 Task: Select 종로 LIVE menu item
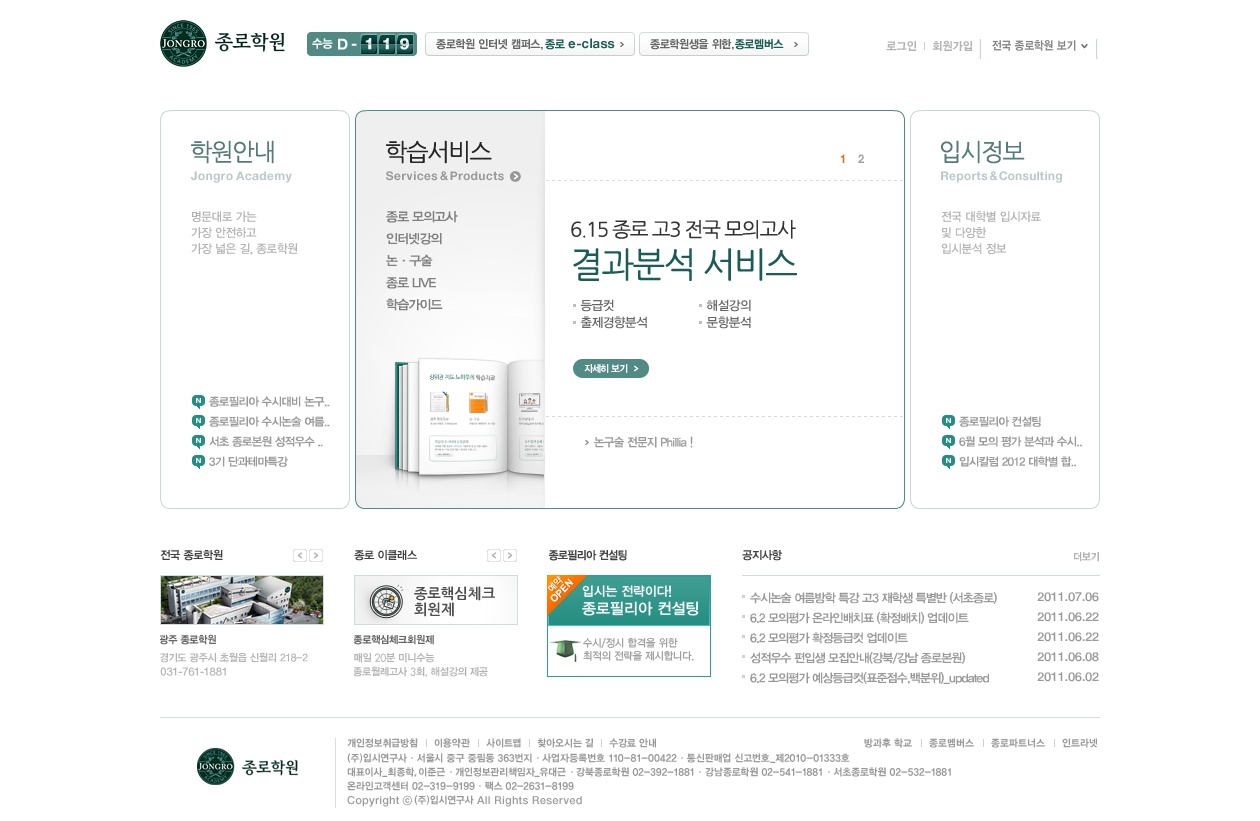pos(411,283)
